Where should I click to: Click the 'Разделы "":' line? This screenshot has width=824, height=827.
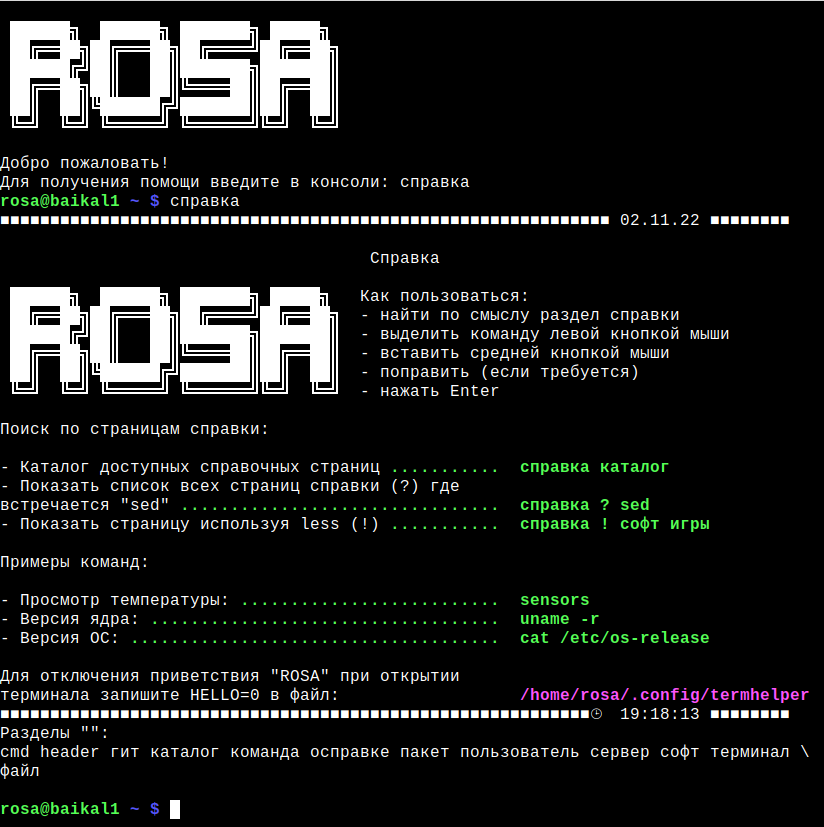point(54,733)
